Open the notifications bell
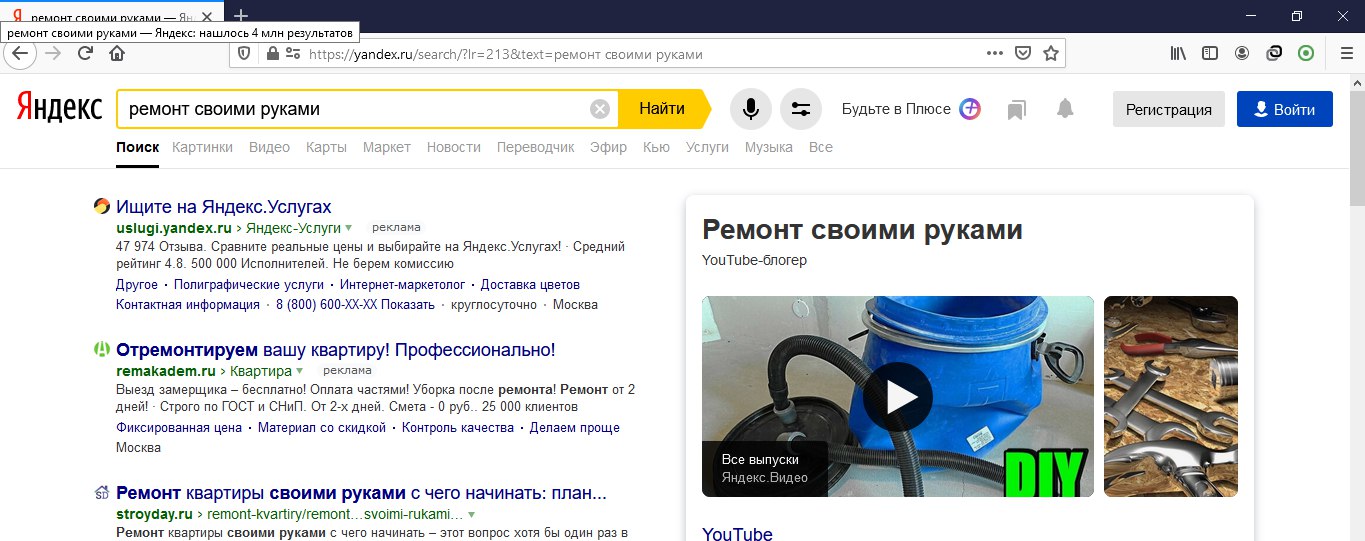Image resolution: width=1365 pixels, height=541 pixels. pos(1065,109)
